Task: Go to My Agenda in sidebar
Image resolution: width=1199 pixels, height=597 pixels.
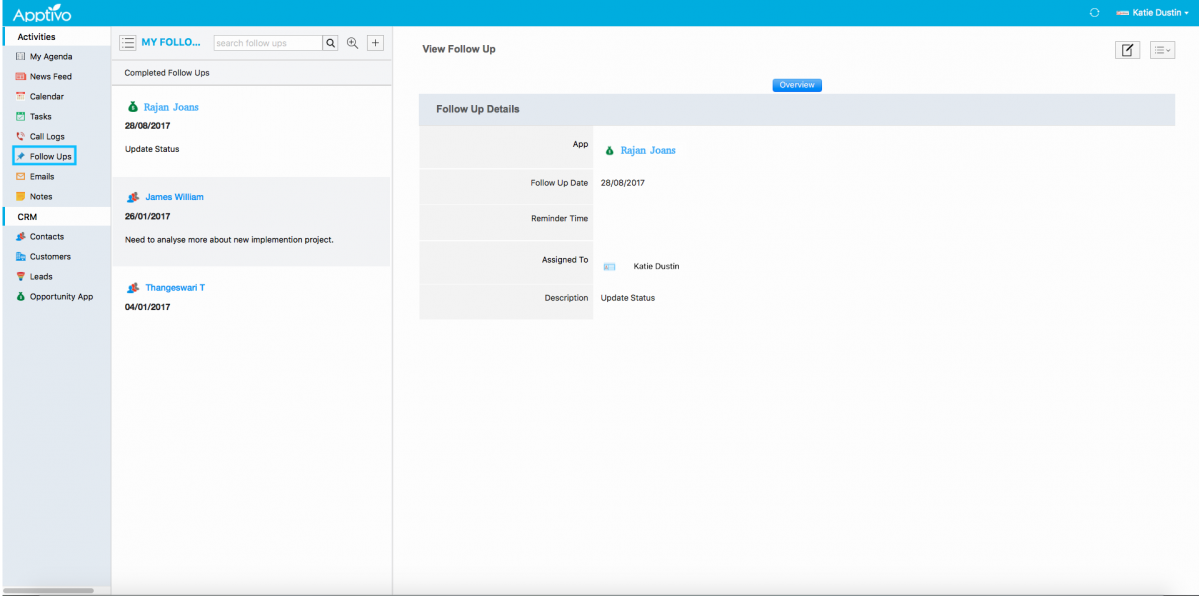Action: (x=50, y=57)
